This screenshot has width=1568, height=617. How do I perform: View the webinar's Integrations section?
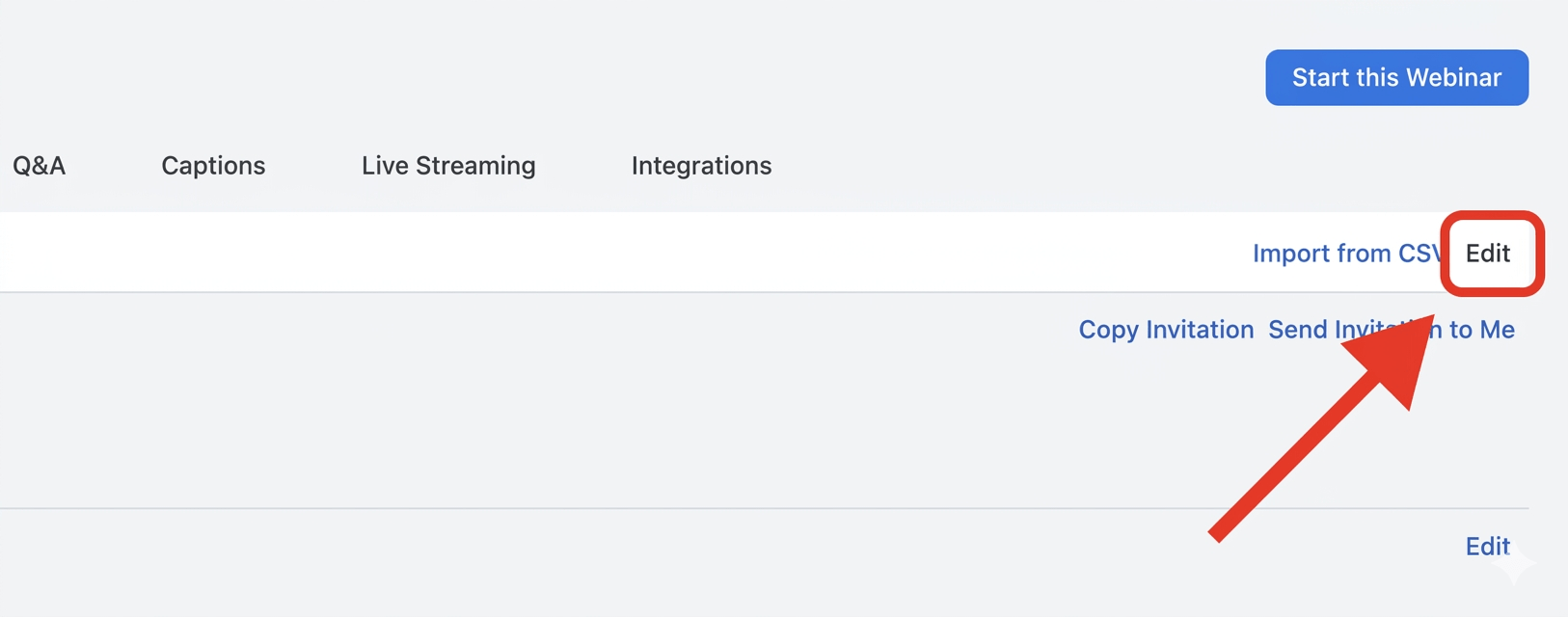(701, 166)
